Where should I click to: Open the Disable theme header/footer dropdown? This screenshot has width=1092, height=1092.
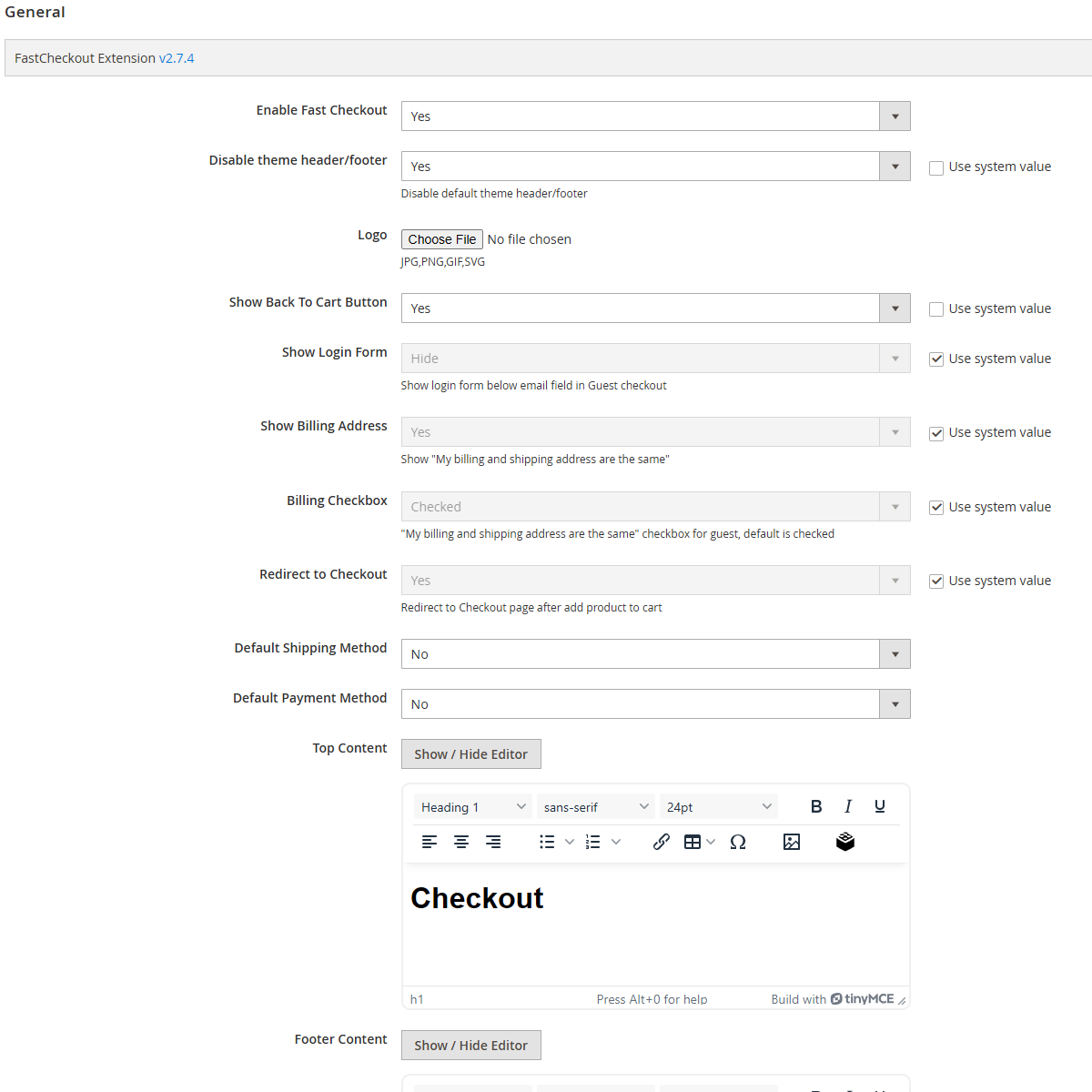coord(655,167)
